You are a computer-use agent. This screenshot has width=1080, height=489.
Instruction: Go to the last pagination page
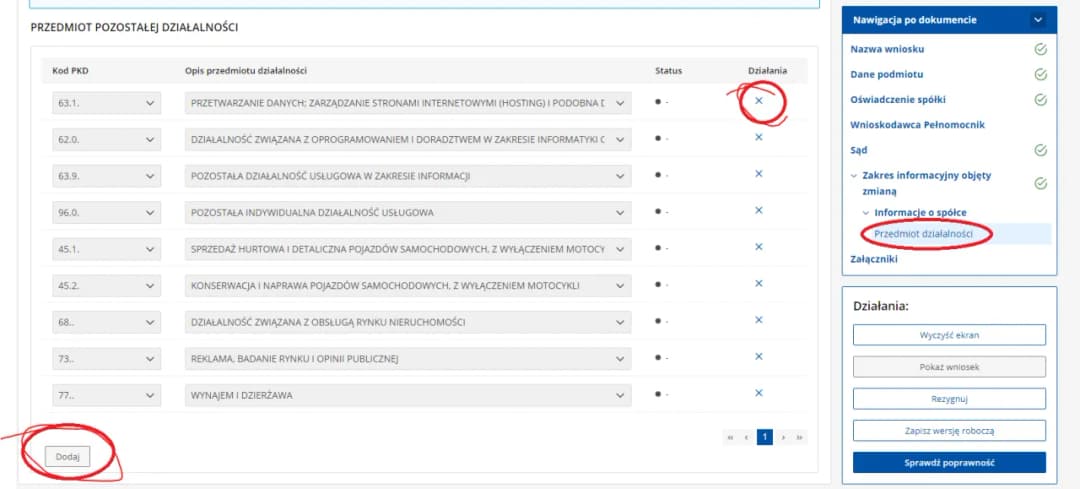pos(800,437)
